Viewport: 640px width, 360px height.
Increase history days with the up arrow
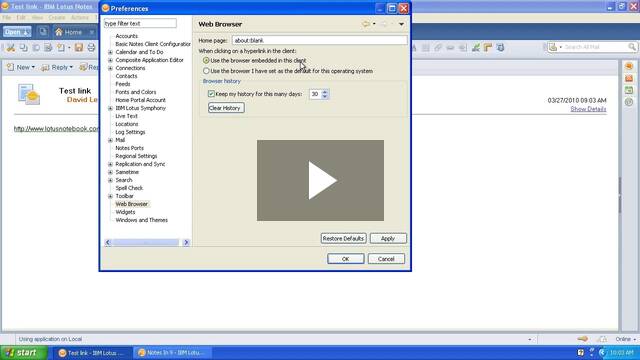pos(325,92)
